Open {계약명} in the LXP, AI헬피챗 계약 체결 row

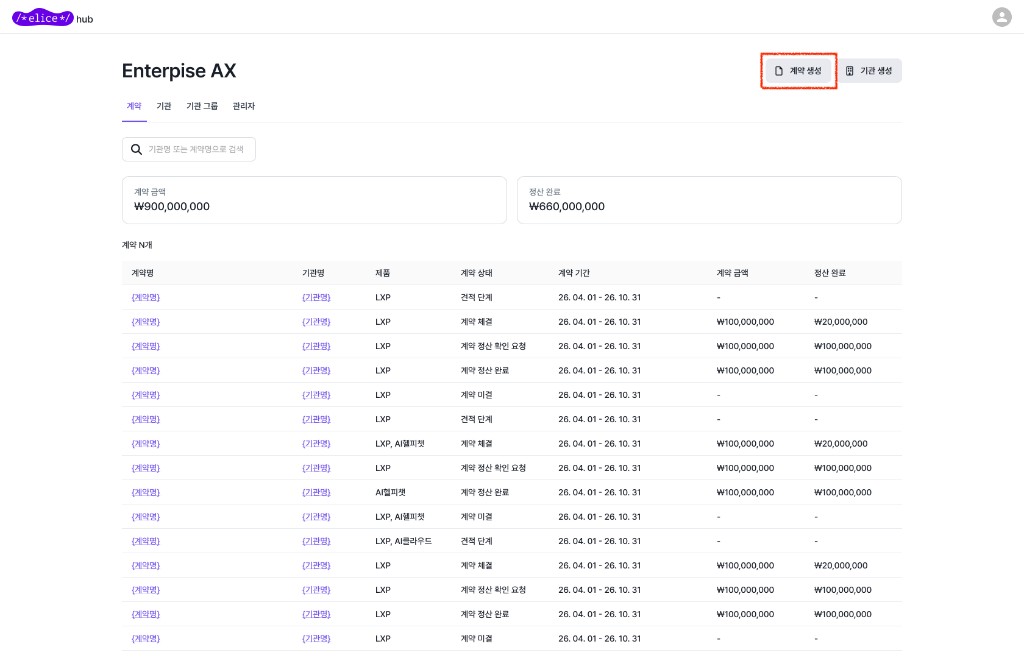coord(146,443)
